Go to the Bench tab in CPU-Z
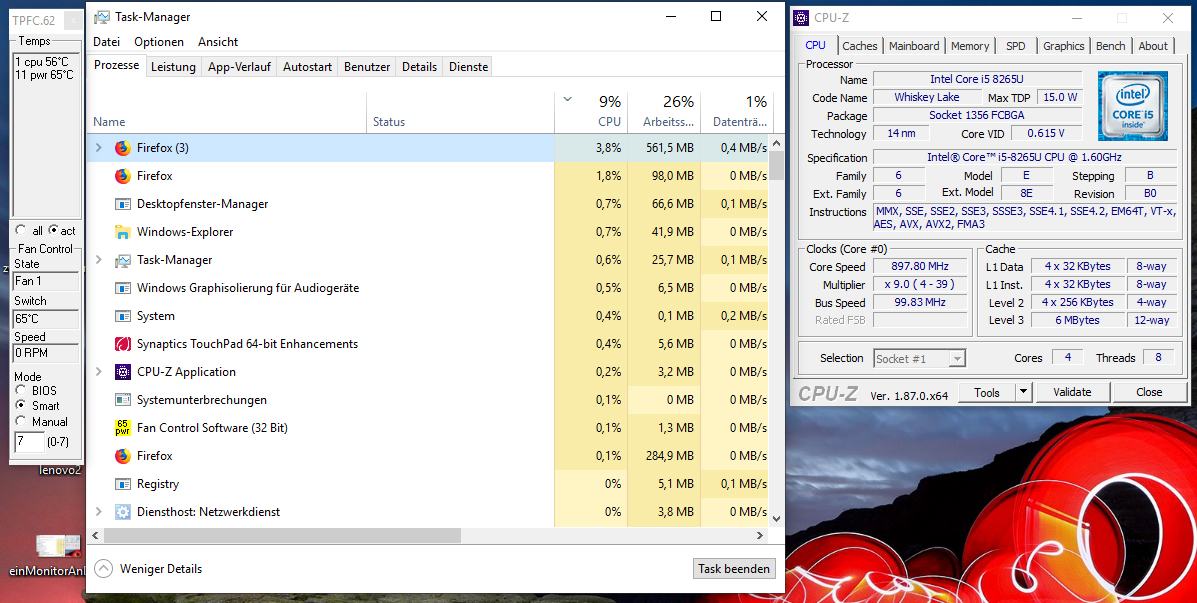The image size is (1197, 603). click(x=1111, y=46)
